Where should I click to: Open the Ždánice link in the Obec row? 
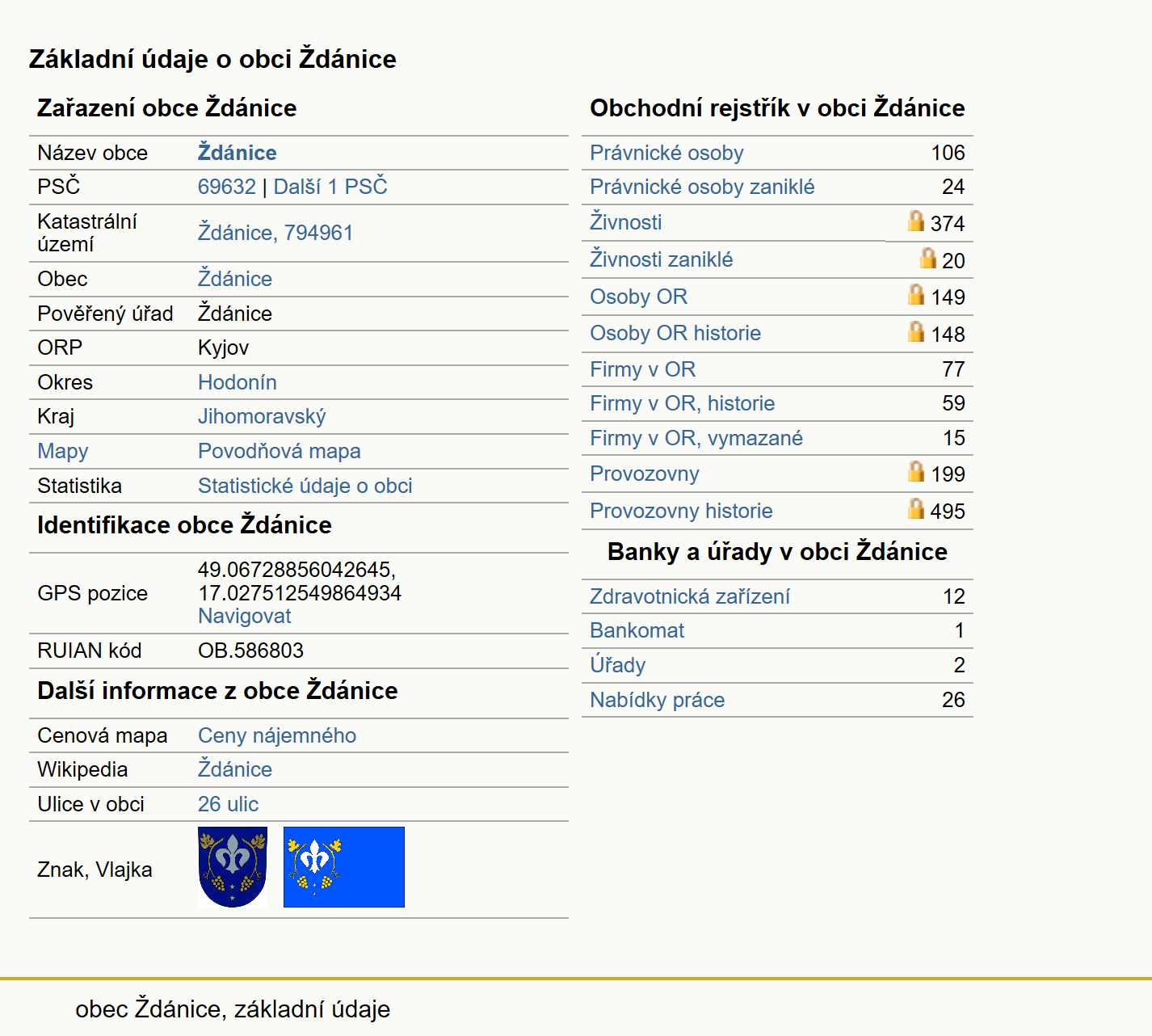tap(235, 279)
